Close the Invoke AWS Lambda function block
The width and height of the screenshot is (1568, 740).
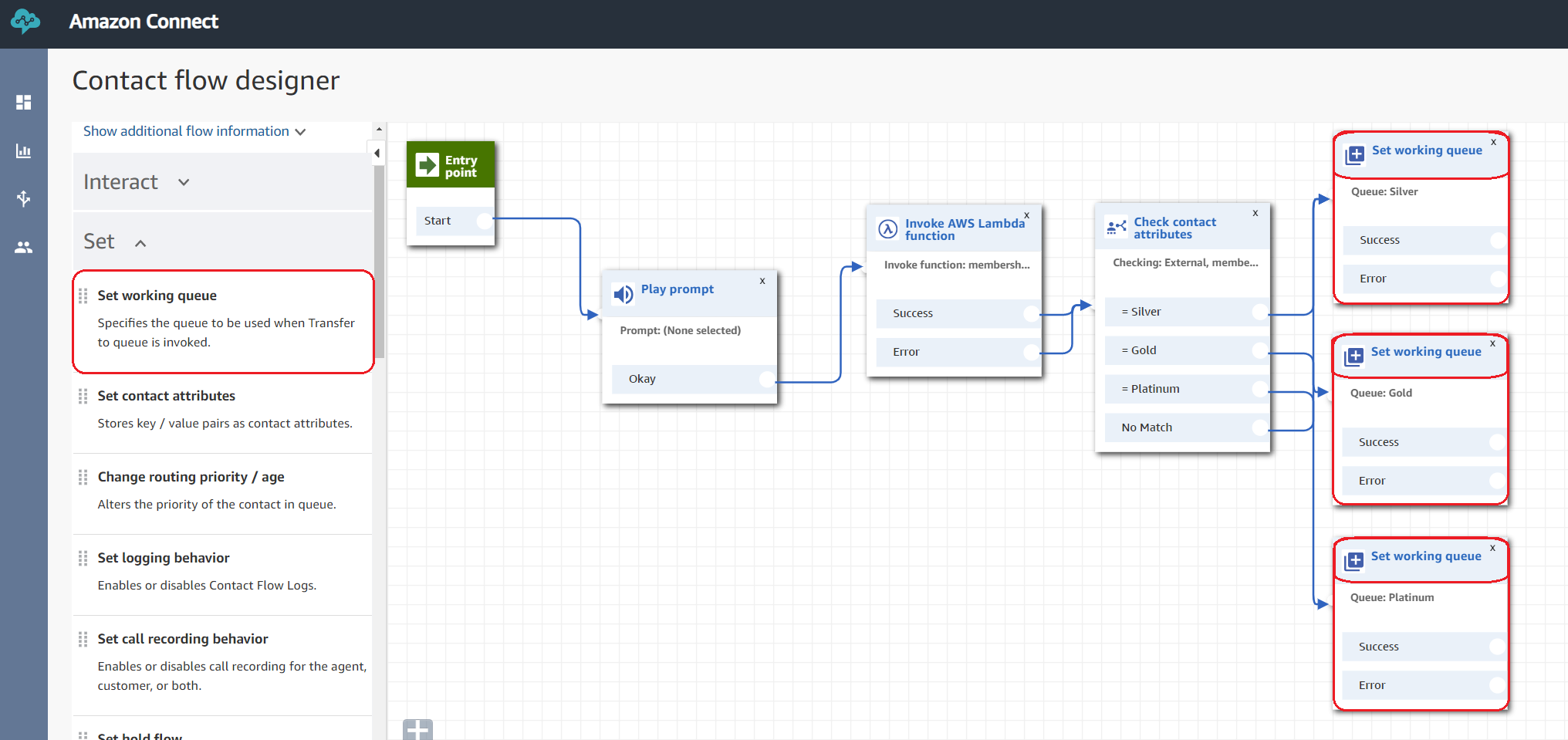pyautogui.click(x=1027, y=215)
